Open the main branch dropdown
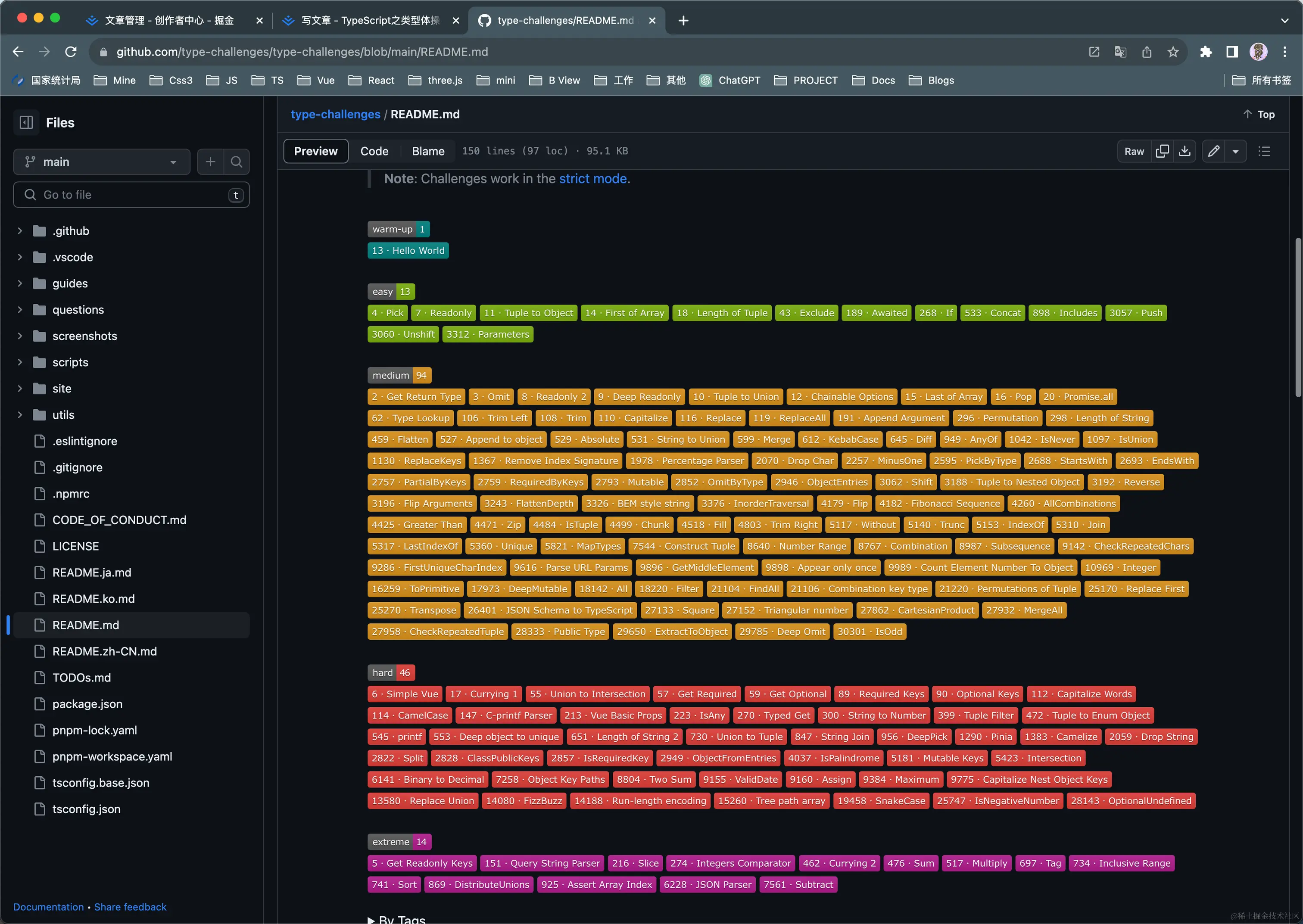Viewport: 1303px width, 924px height. [x=101, y=162]
